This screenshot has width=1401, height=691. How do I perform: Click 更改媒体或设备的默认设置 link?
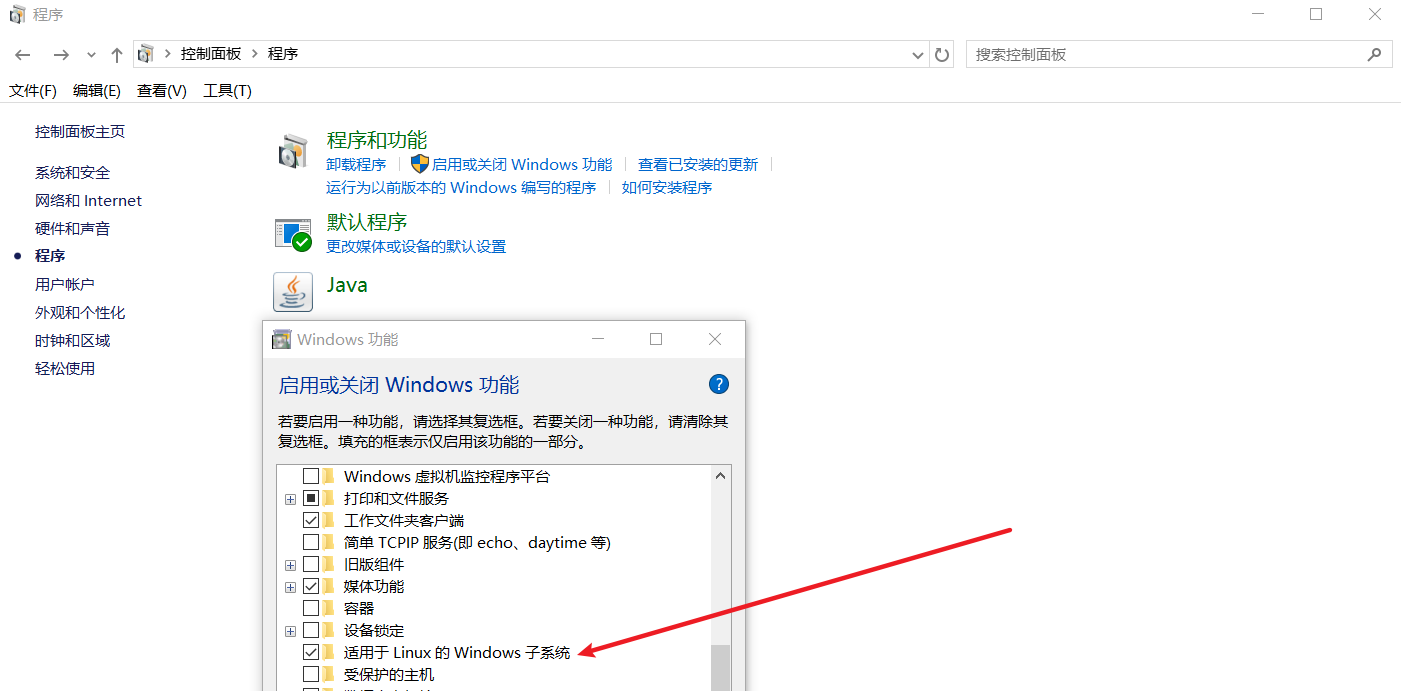tap(416, 247)
